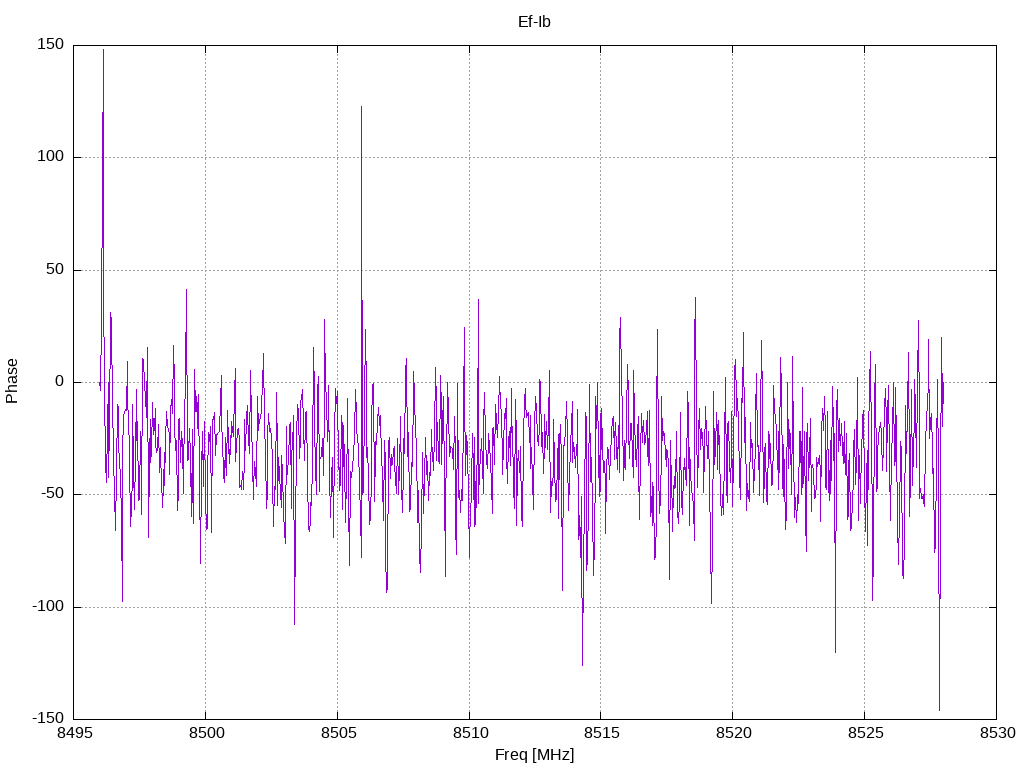
Task: Click the Freq [MHz] axis label
Action: pyautogui.click(x=534, y=755)
